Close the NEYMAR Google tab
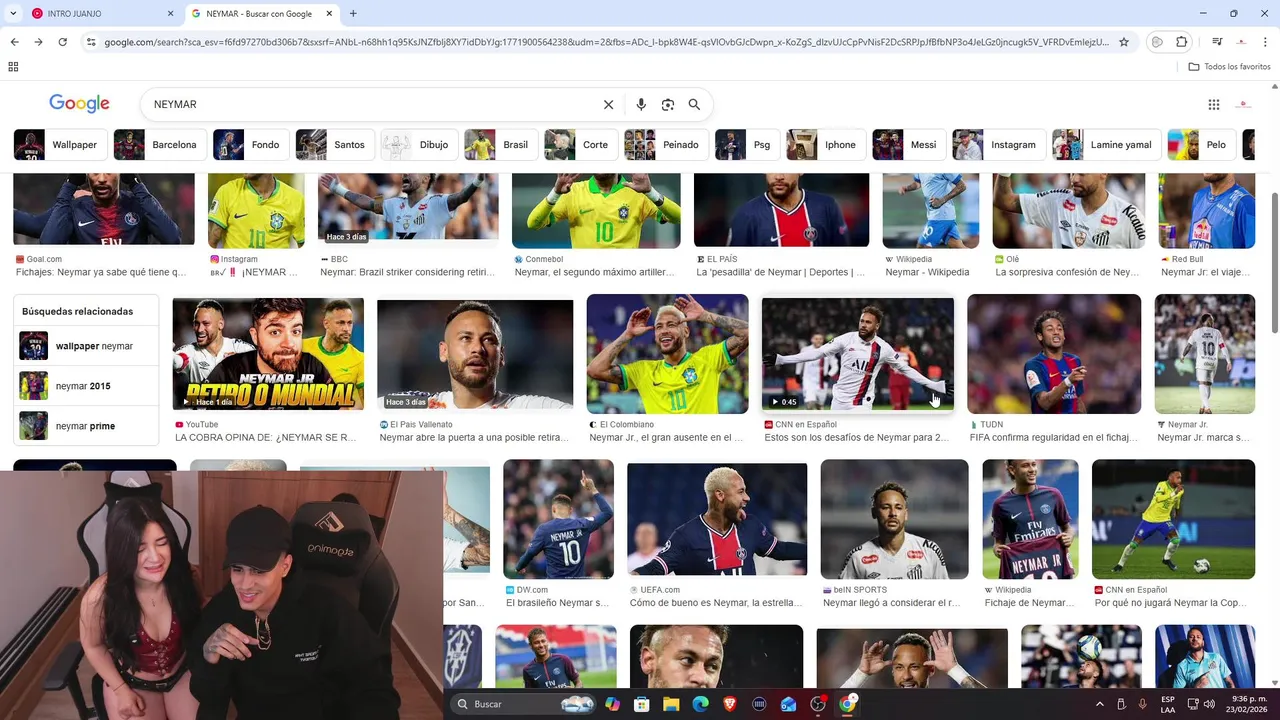 329,14
